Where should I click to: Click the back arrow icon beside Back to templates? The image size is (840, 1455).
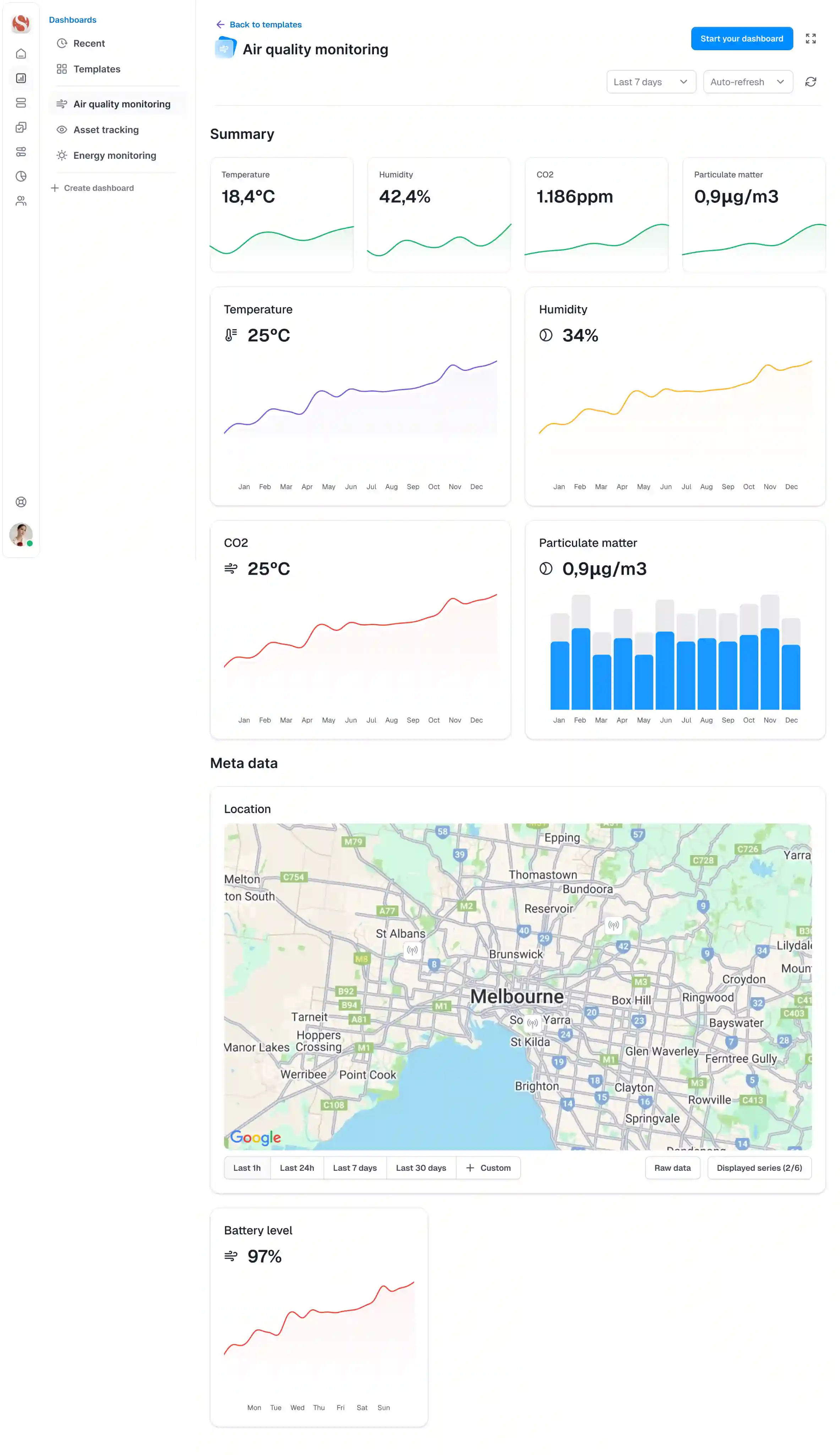coord(220,24)
